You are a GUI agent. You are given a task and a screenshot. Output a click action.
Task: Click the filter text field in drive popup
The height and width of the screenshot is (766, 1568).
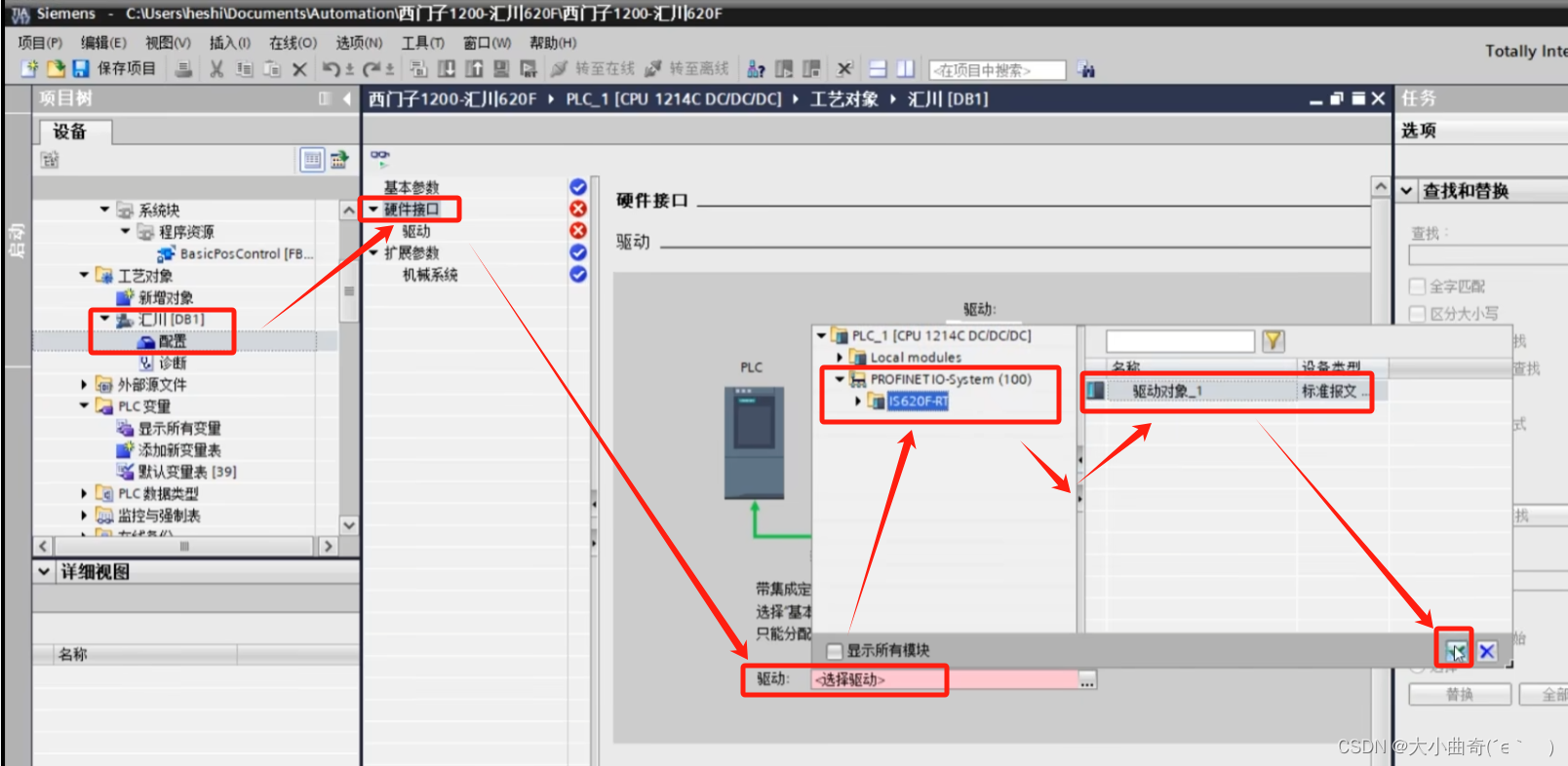tap(1180, 341)
